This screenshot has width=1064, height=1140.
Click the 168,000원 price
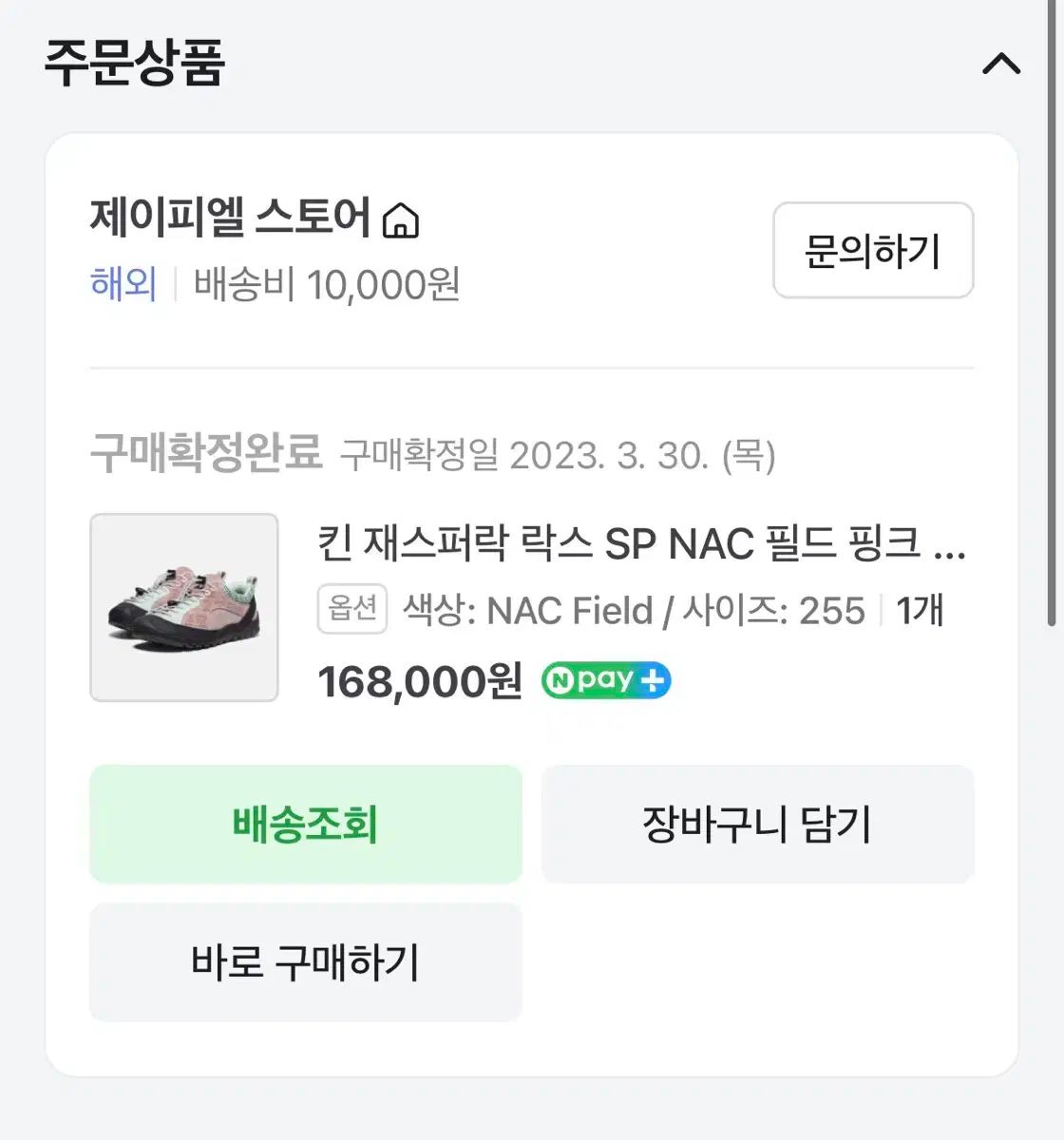[420, 681]
